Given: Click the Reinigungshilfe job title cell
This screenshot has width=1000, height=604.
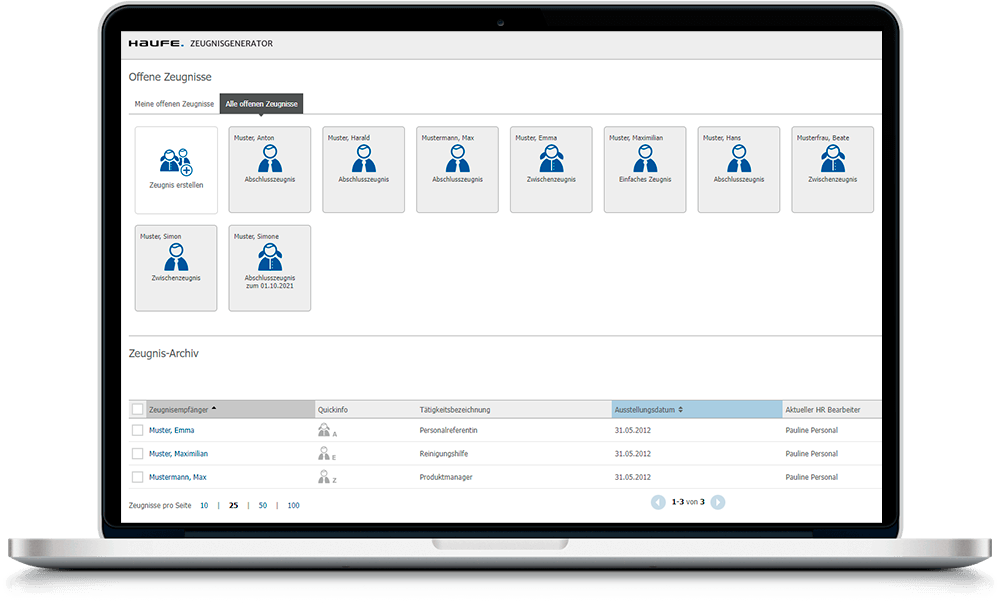Looking at the screenshot, I should (x=444, y=453).
